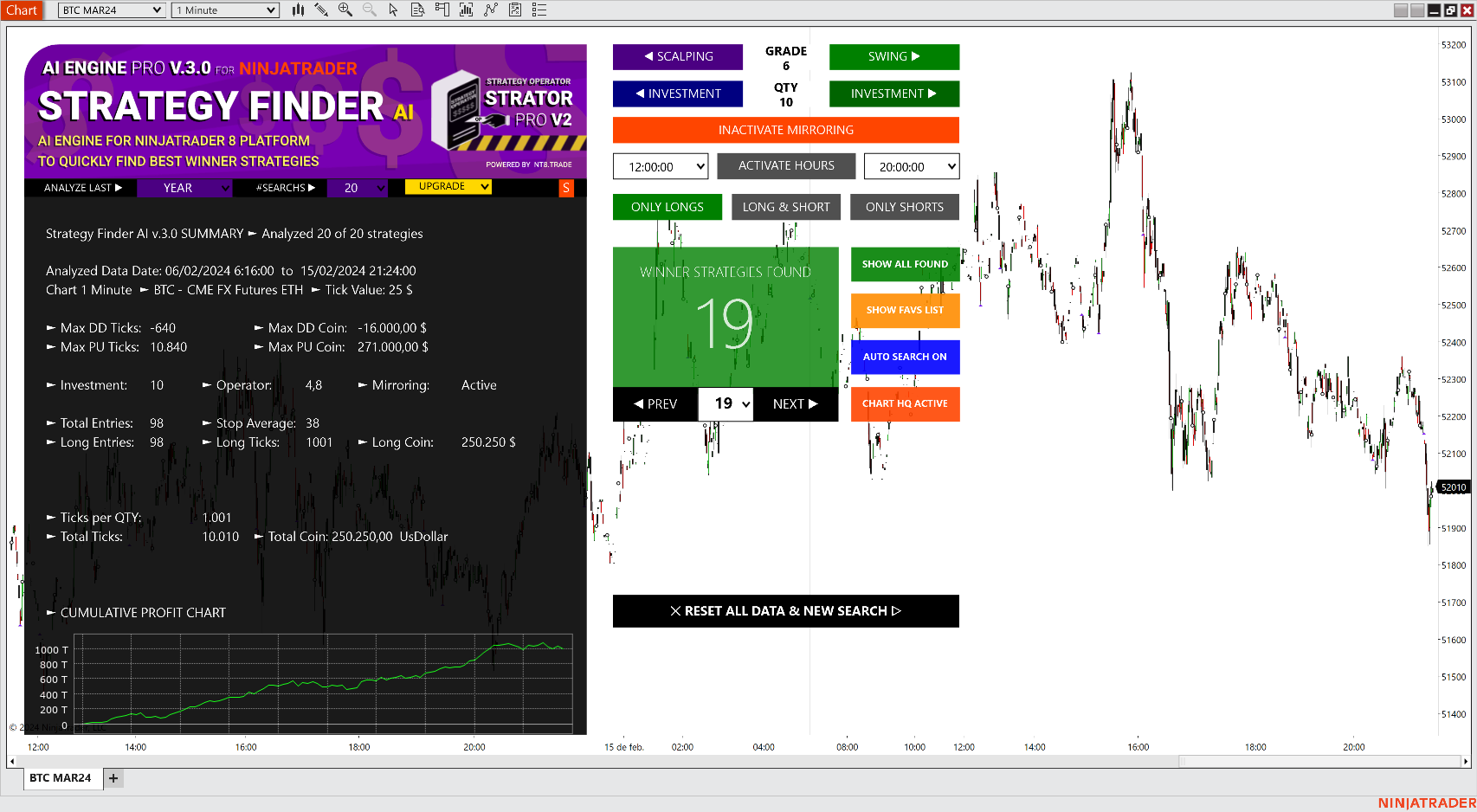Go to NEXT strategy
Viewport: 1477px width, 812px height.
coord(796,403)
